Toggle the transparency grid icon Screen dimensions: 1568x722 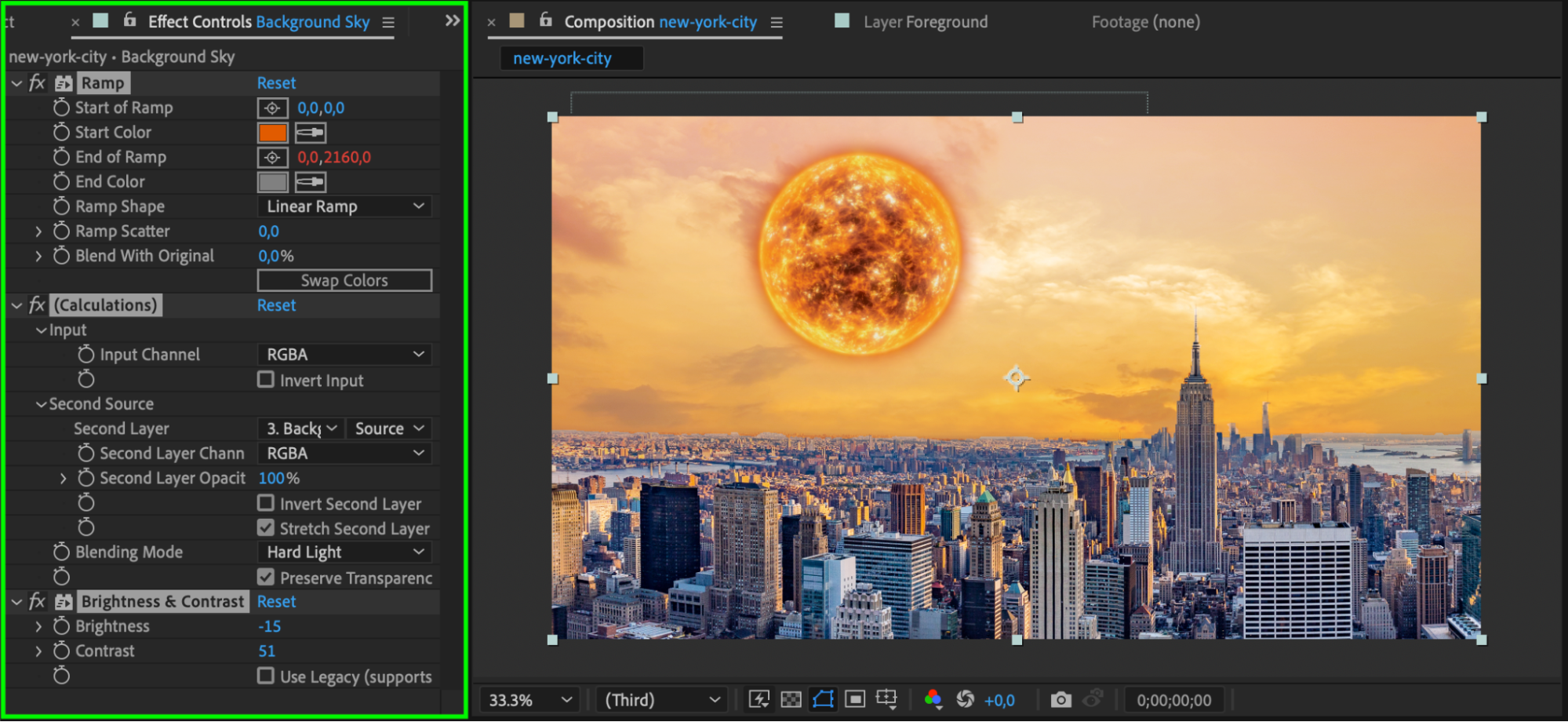click(791, 699)
